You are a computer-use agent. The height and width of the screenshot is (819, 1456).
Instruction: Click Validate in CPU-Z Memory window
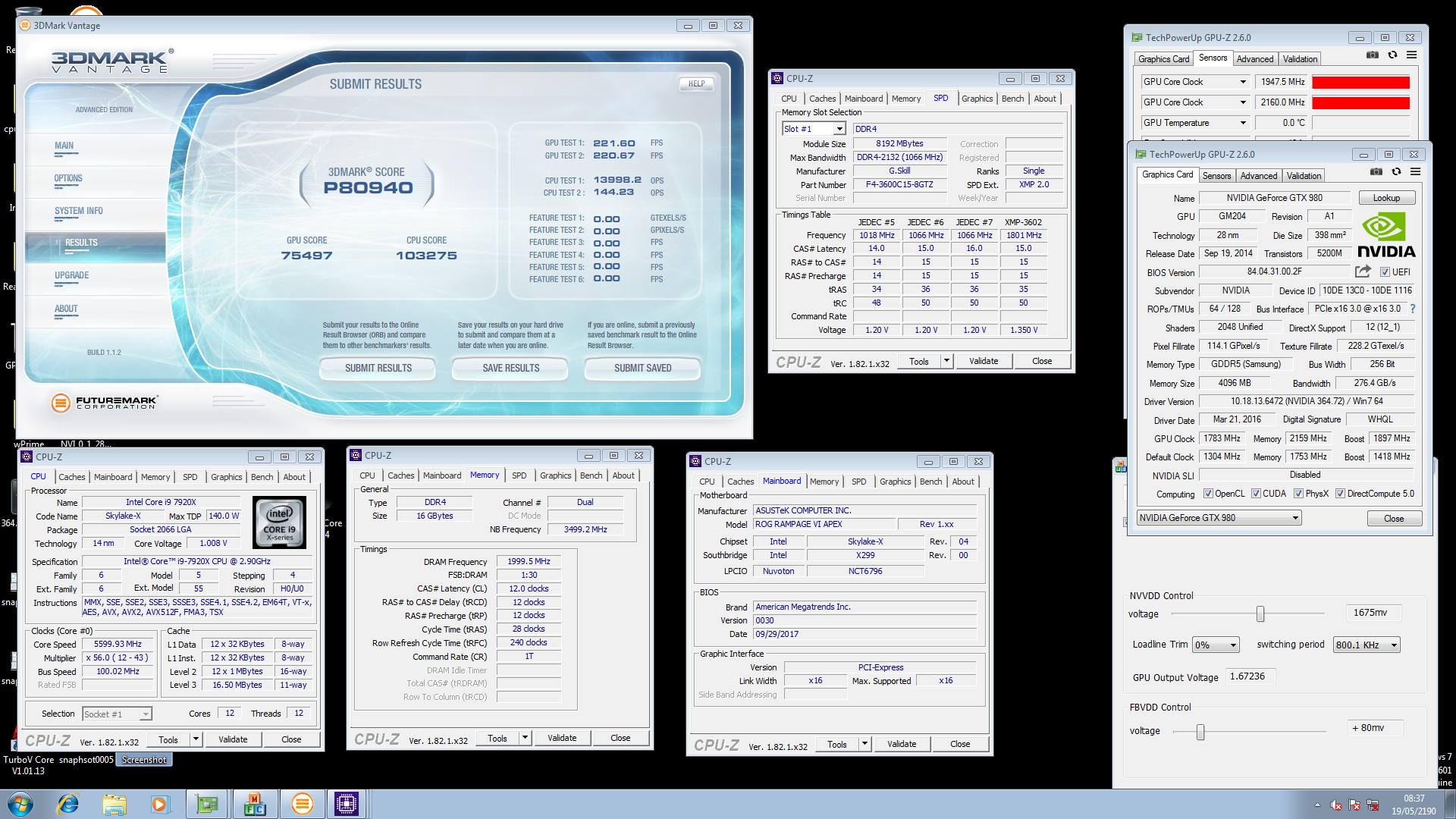pyautogui.click(x=562, y=738)
